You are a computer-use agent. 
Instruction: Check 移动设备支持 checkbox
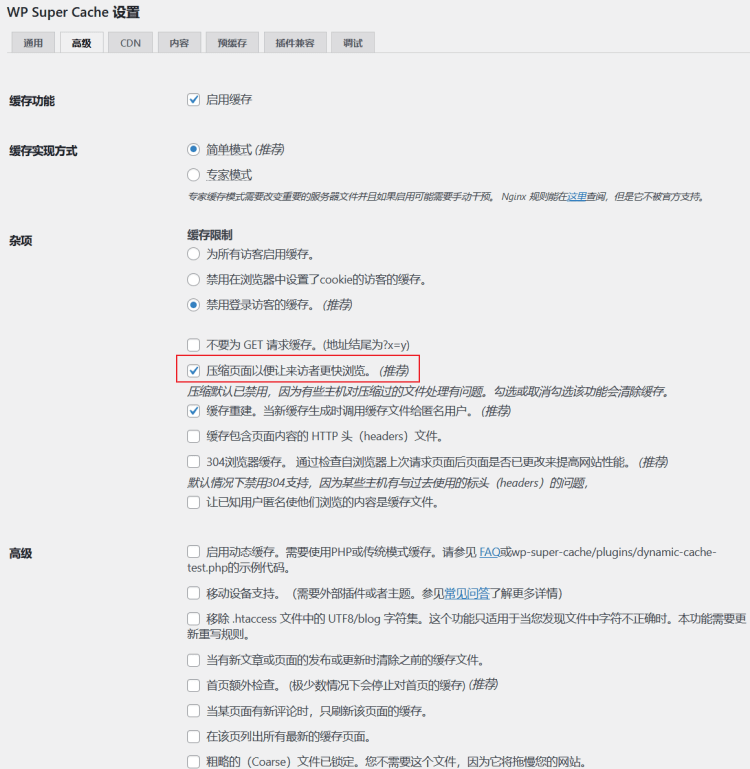(x=193, y=593)
